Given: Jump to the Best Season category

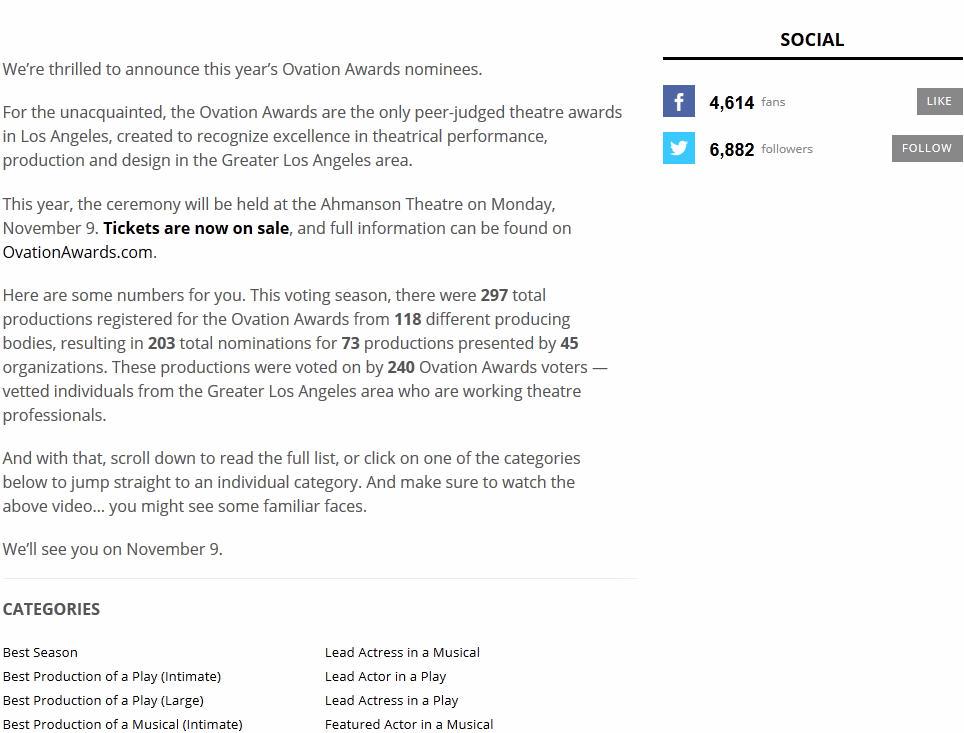Looking at the screenshot, I should [x=40, y=652].
